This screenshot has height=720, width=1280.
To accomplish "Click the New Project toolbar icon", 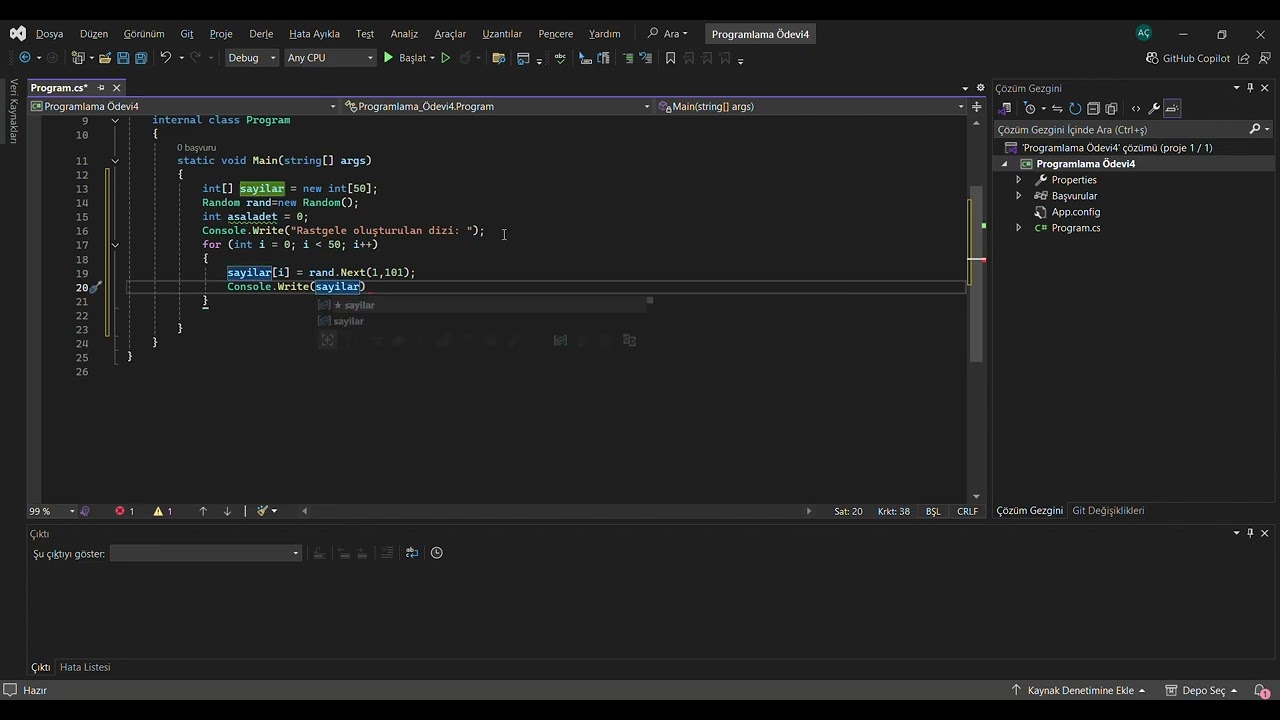I will (x=78, y=58).
